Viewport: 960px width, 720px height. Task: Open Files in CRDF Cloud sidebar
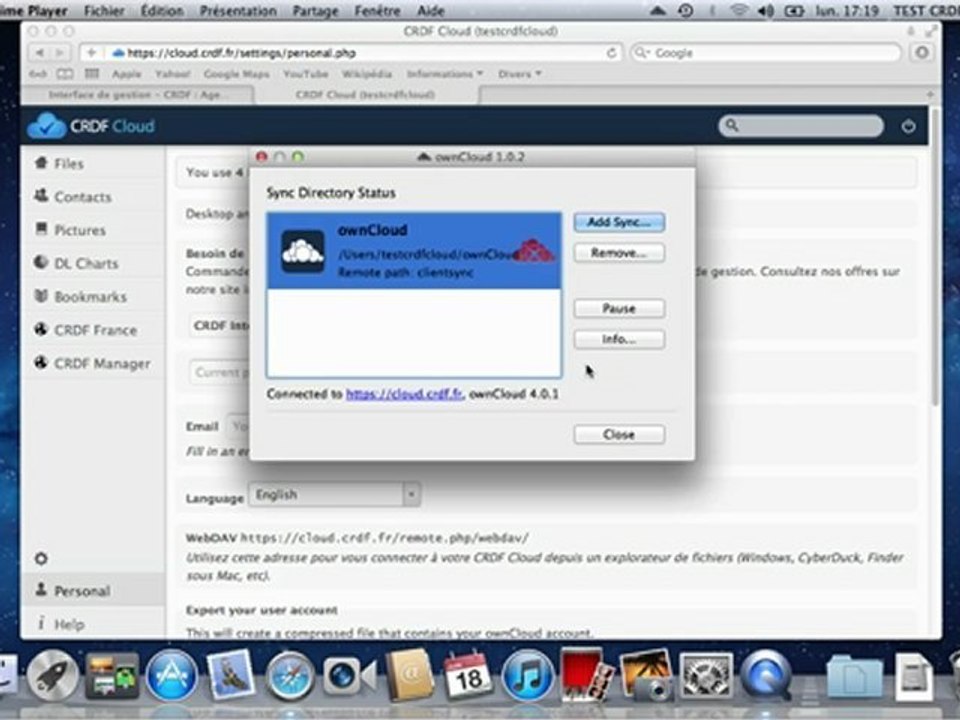click(59, 163)
